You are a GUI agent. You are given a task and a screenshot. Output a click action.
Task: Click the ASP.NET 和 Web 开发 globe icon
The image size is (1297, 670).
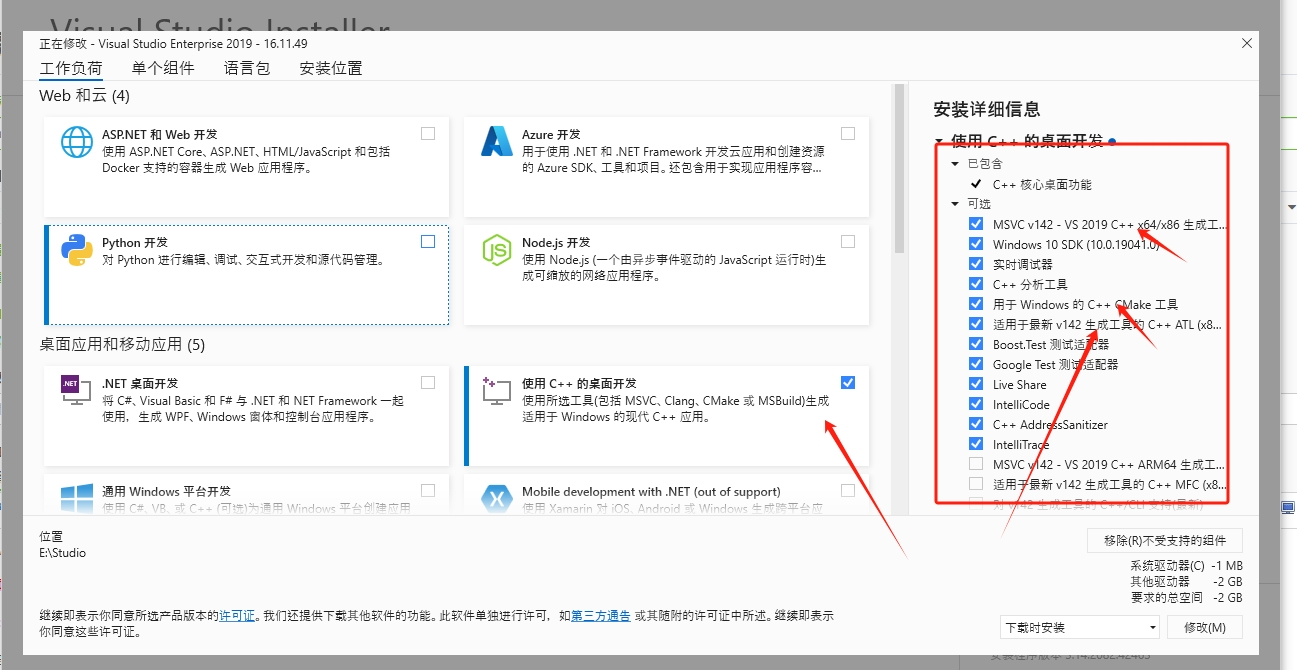click(x=77, y=142)
